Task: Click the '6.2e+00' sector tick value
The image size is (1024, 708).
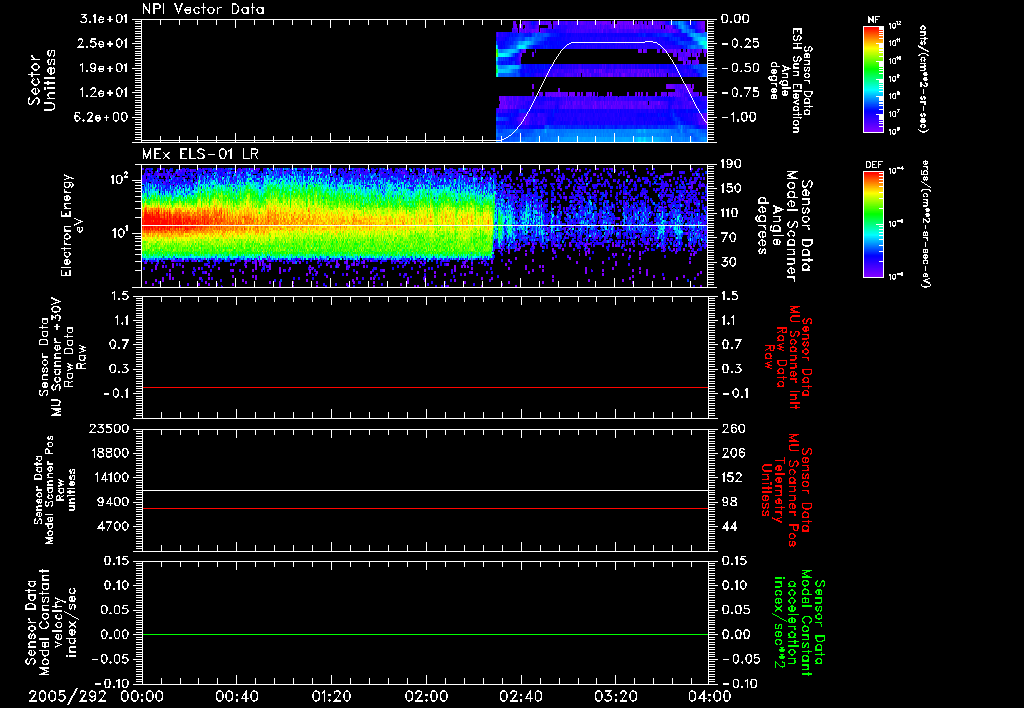Action: tap(103, 118)
